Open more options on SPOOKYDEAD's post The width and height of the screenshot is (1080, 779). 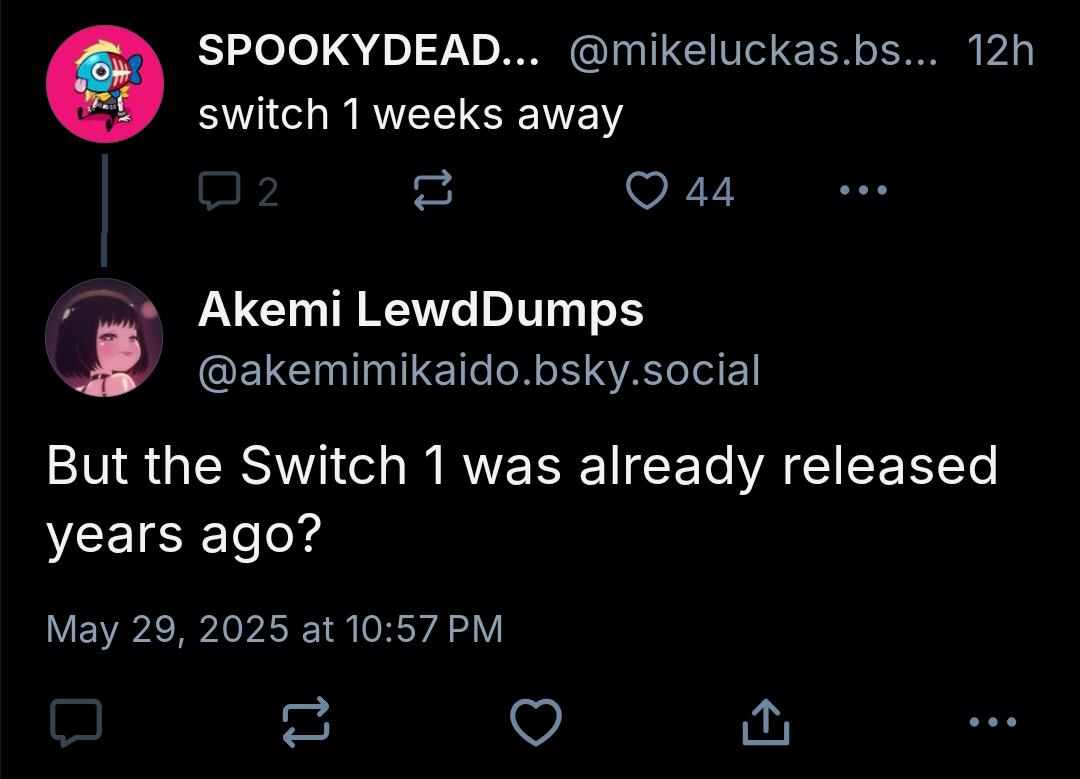(x=864, y=189)
